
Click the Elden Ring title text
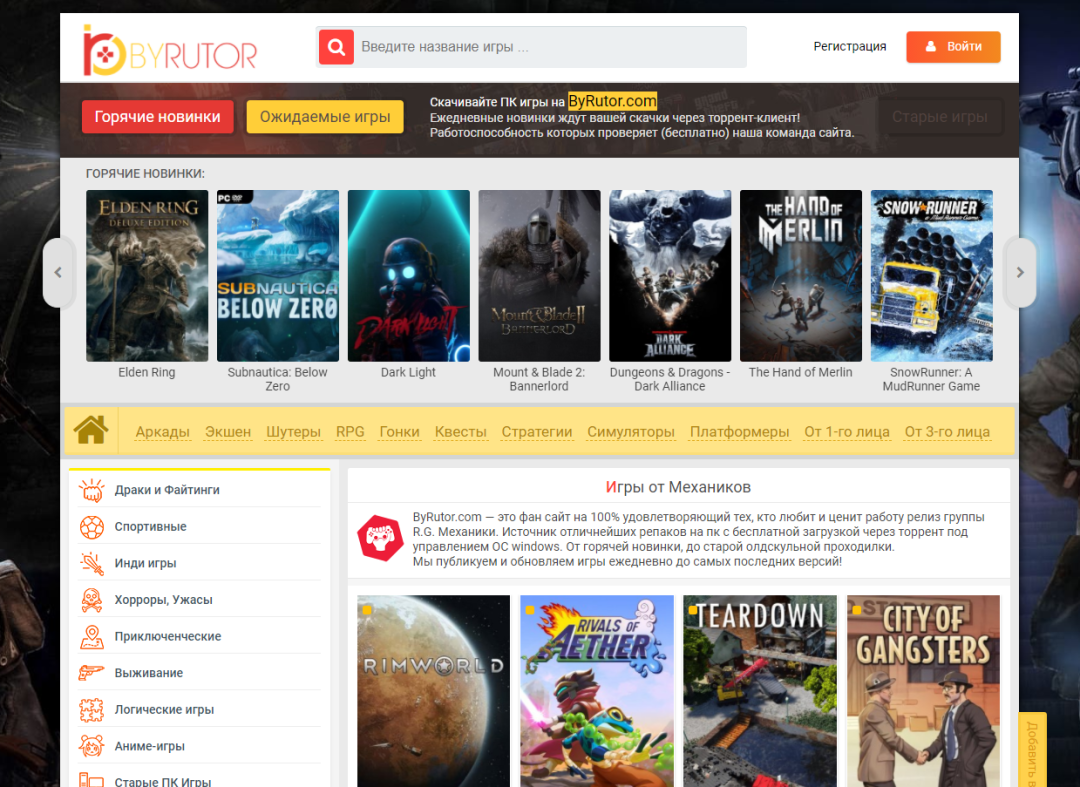[147, 372]
